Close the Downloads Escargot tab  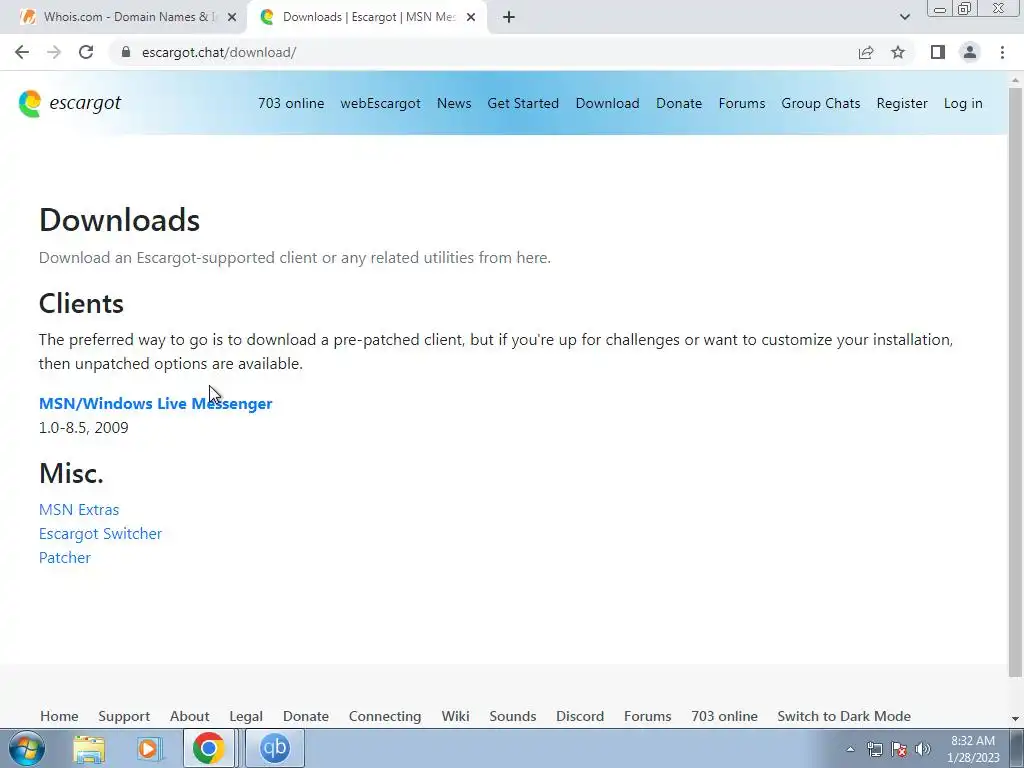point(471,17)
